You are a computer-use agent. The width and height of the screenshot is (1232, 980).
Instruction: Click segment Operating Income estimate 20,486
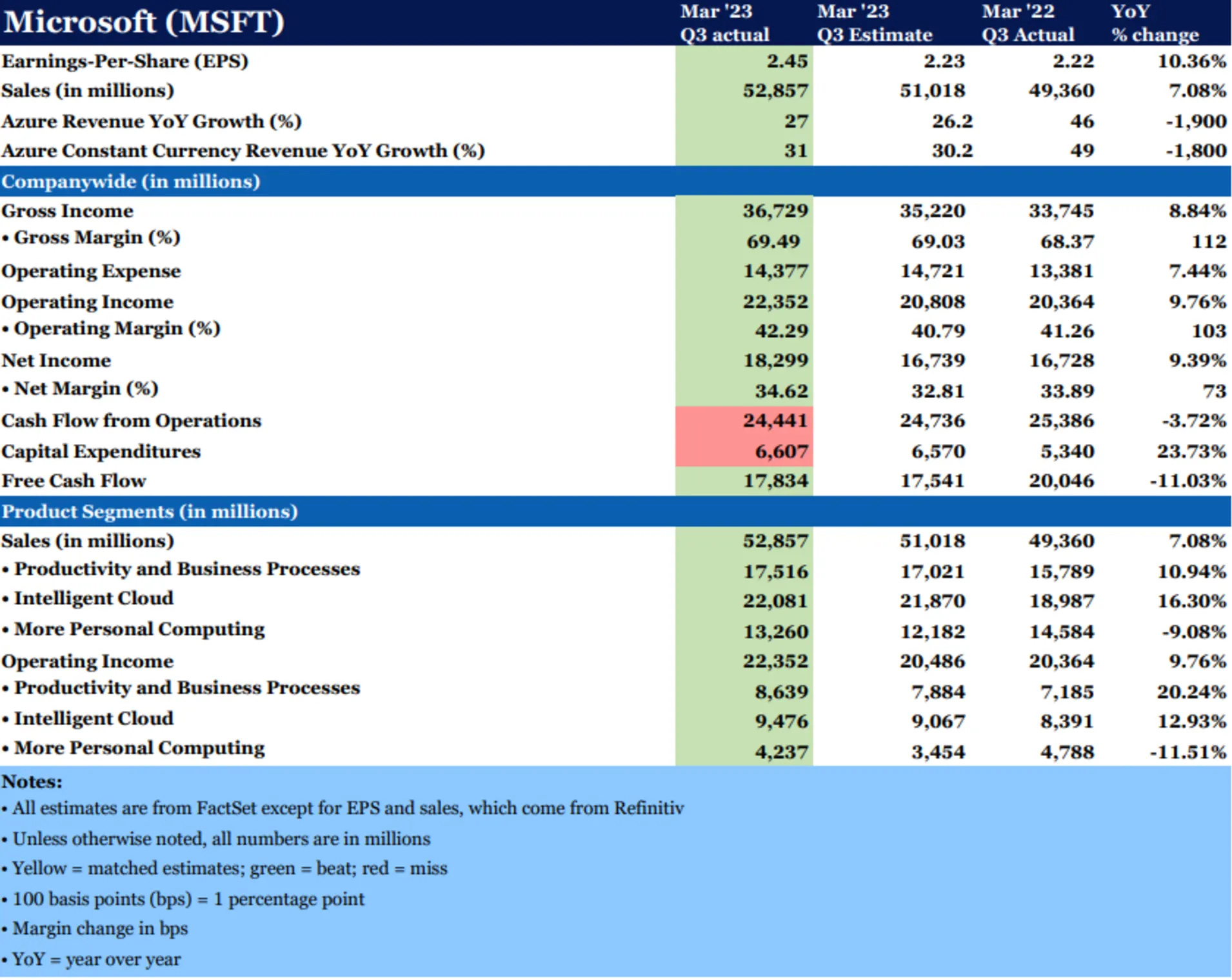point(933,661)
